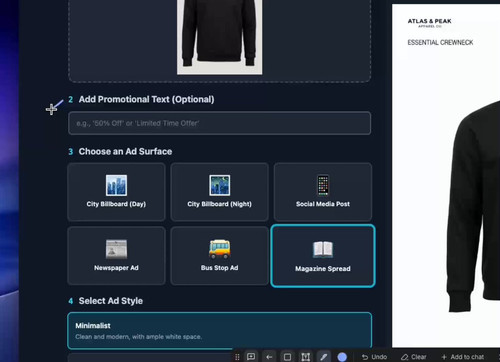Click the Select Ad Style heading
Image resolution: width=500 pixels, height=362 pixels.
pyautogui.click(x=111, y=301)
